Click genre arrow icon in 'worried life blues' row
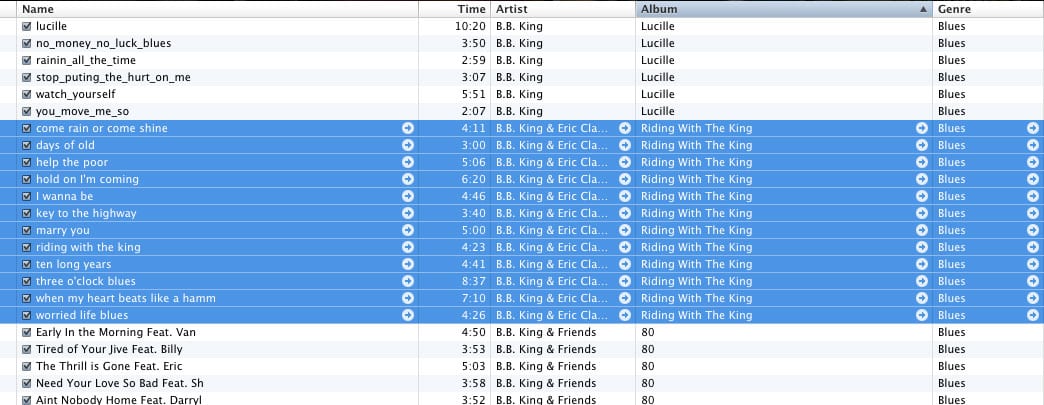The height and width of the screenshot is (405, 1044). (x=1033, y=315)
